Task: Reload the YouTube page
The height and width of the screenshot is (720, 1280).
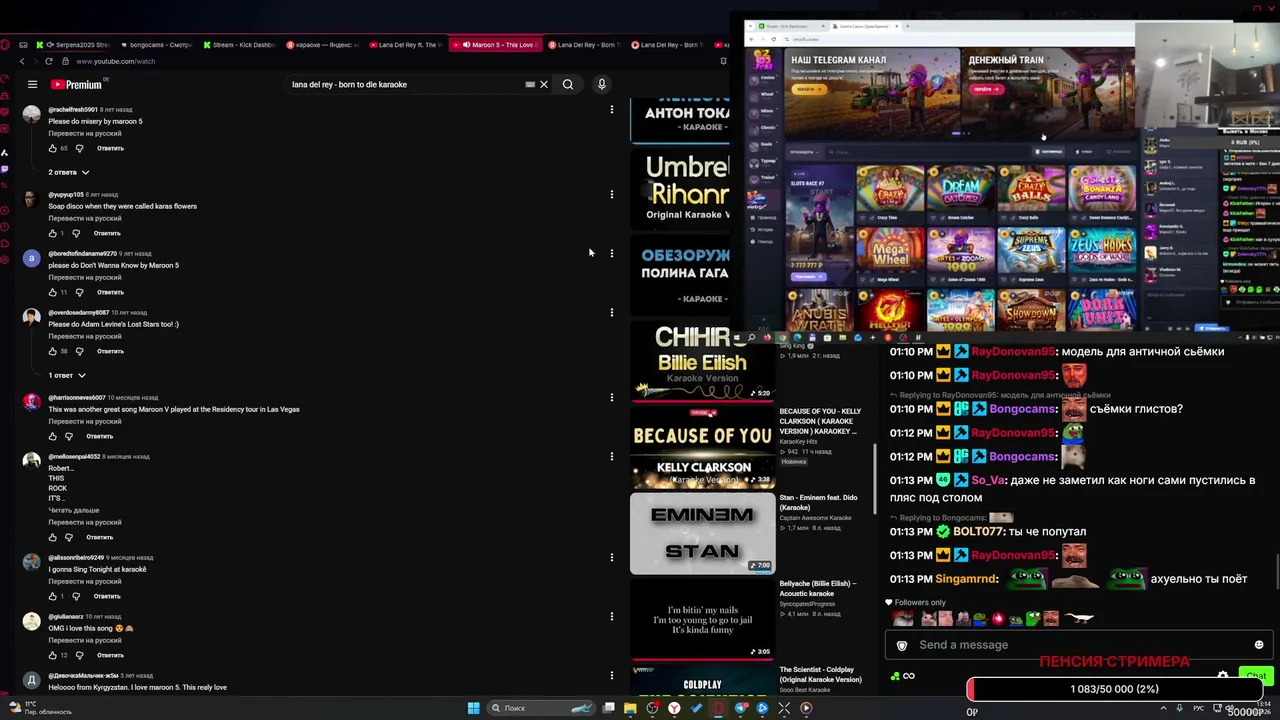Action: point(49,61)
